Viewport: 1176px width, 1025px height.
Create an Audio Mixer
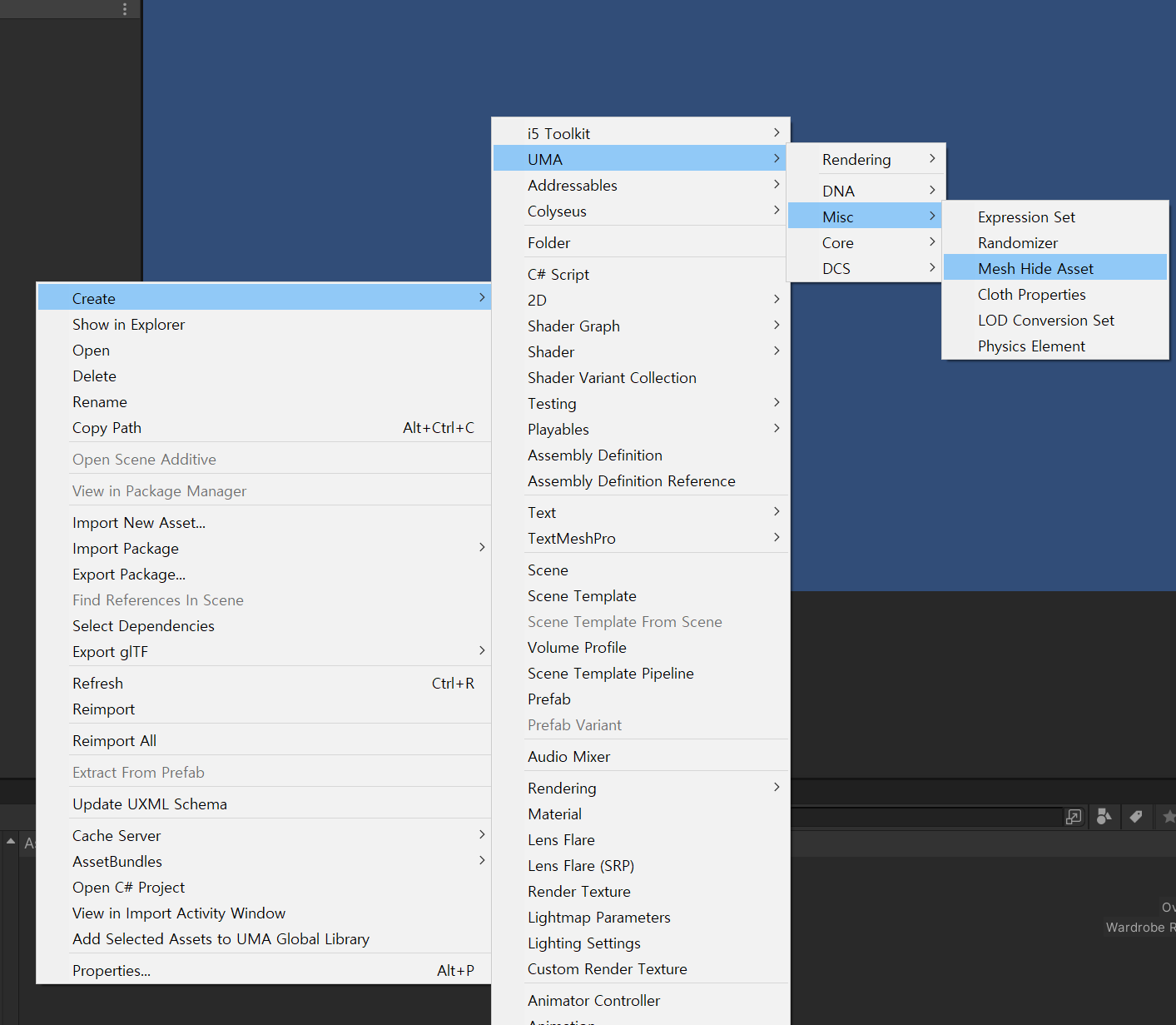point(640,756)
